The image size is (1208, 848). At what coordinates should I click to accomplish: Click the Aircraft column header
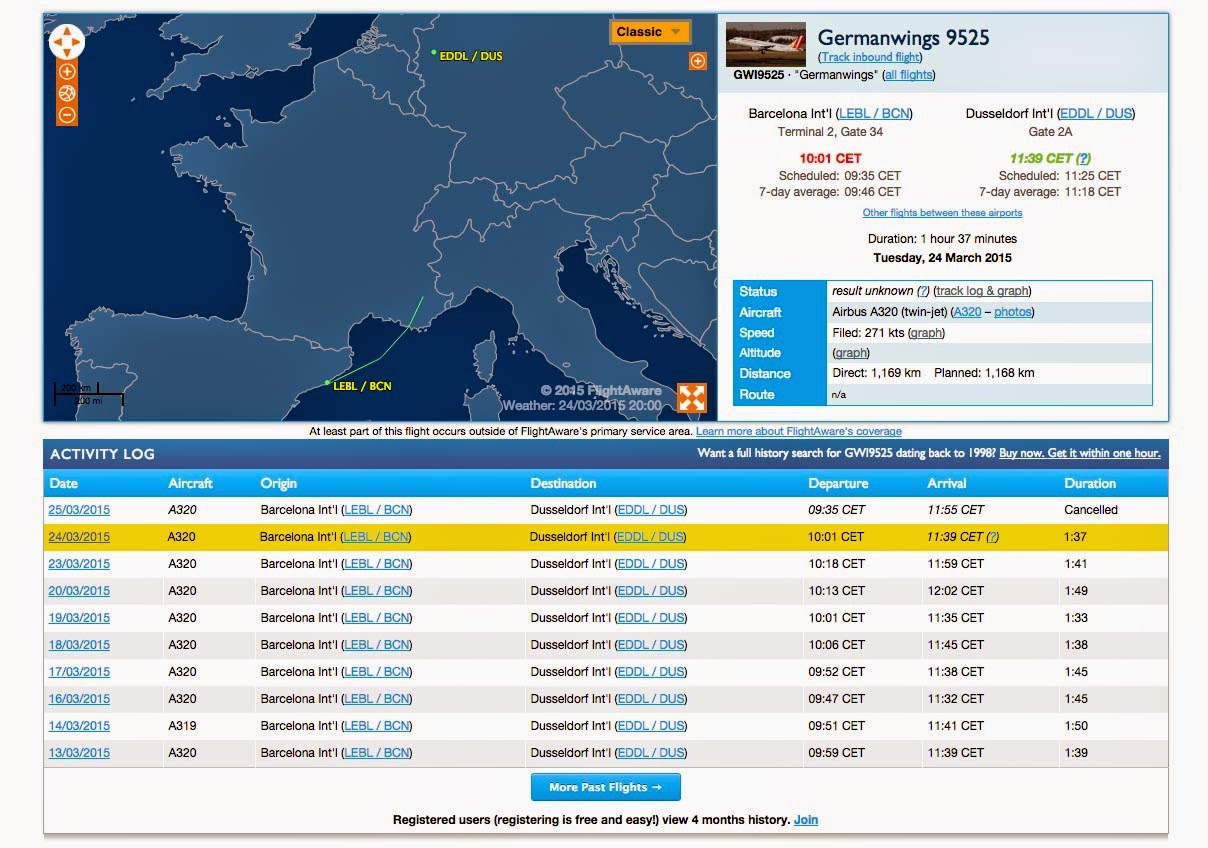click(190, 483)
